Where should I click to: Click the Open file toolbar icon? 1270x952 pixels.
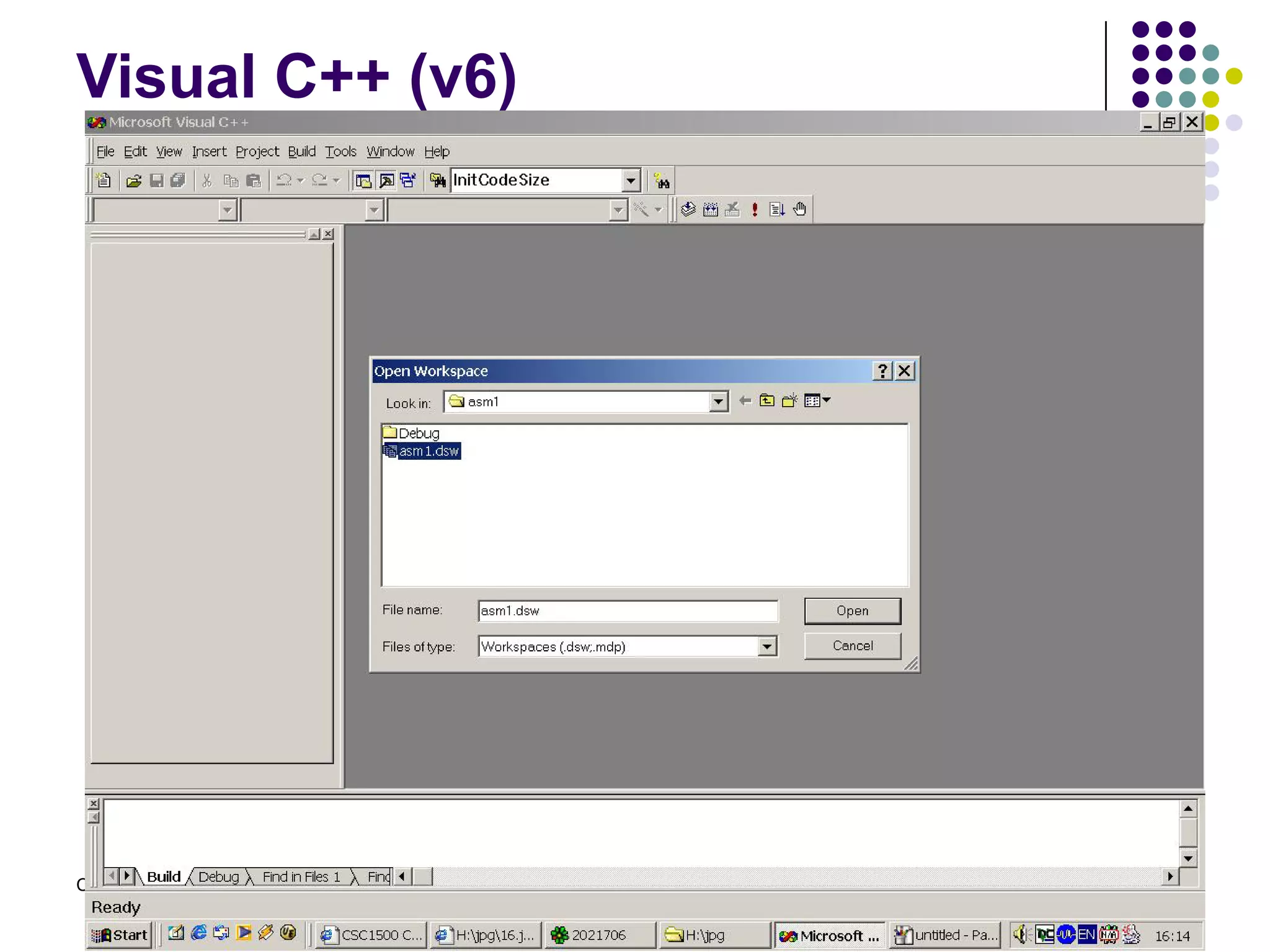pyautogui.click(x=134, y=180)
